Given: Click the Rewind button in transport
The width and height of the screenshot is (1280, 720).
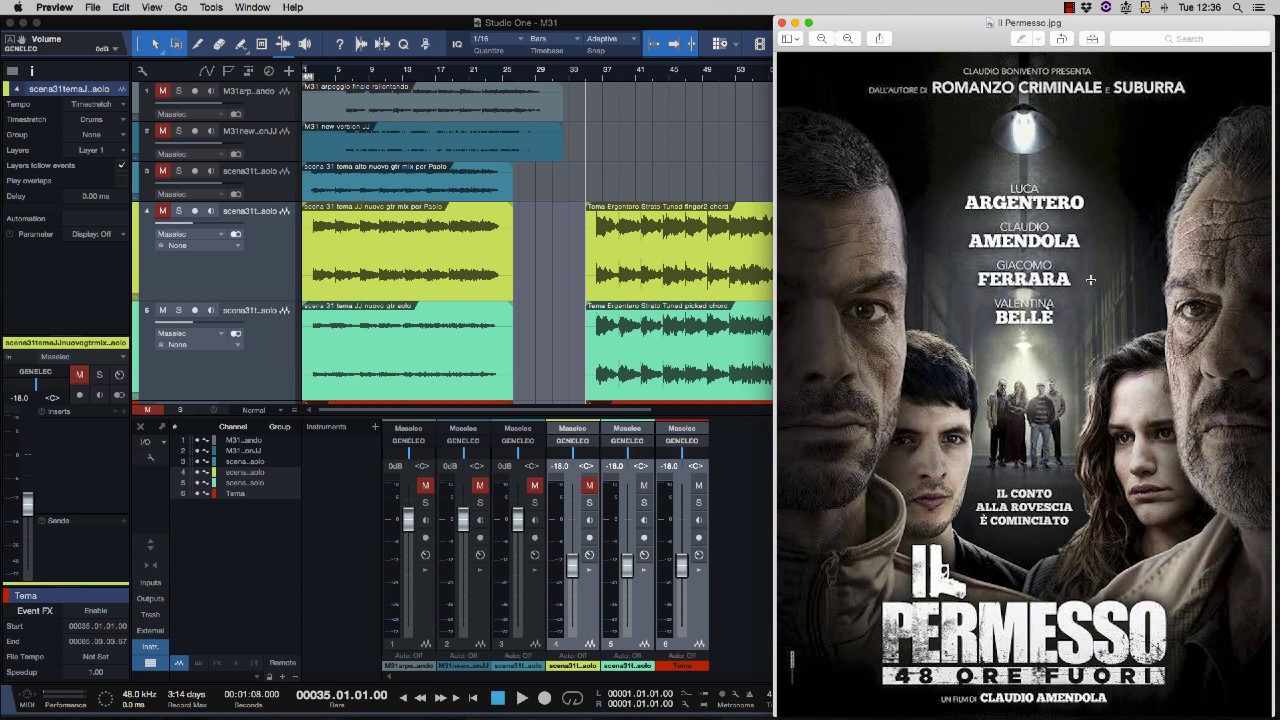Looking at the screenshot, I should (420, 698).
